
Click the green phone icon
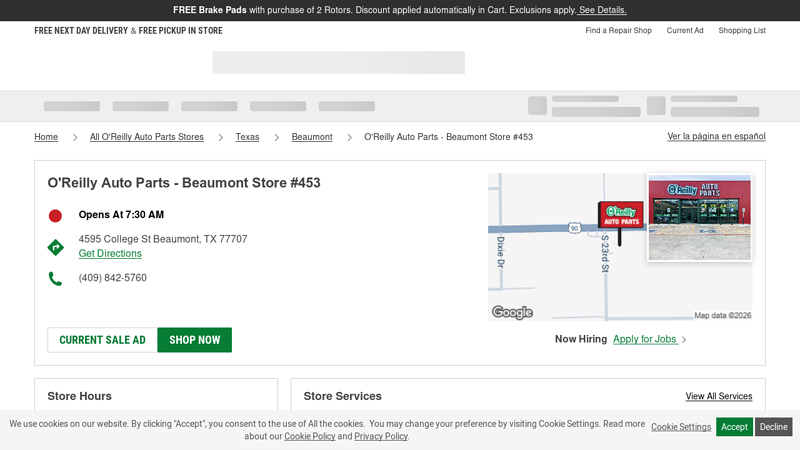(x=55, y=279)
